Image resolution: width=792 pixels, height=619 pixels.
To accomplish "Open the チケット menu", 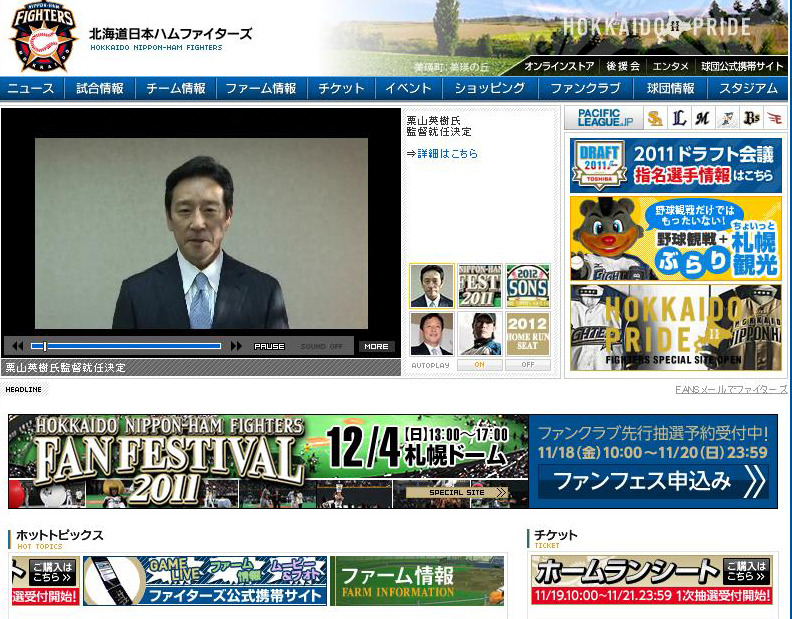I will 341,88.
